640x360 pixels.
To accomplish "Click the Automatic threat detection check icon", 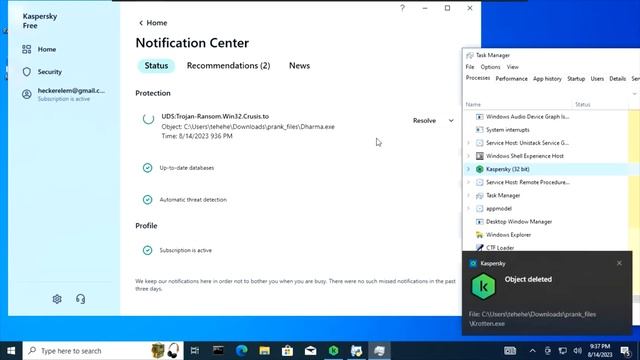I will click(147, 200).
